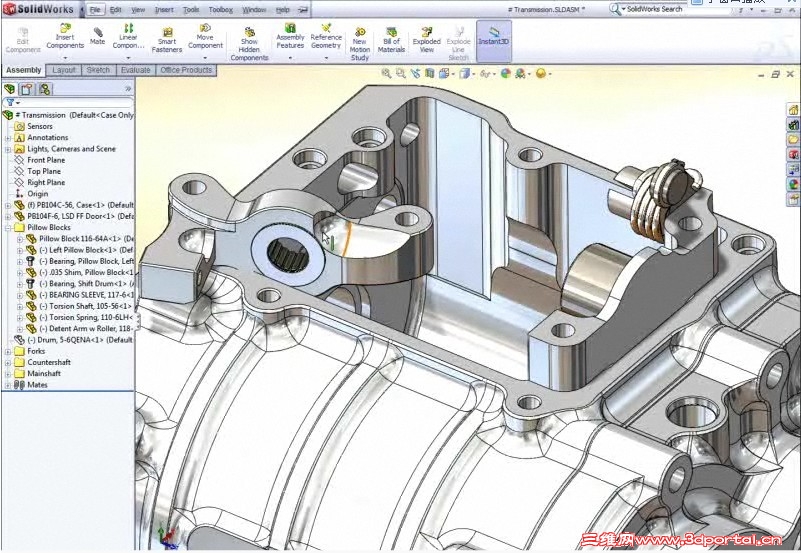Click Show Hidden Components tool
Viewport: 801px width, 553px height.
[249, 44]
